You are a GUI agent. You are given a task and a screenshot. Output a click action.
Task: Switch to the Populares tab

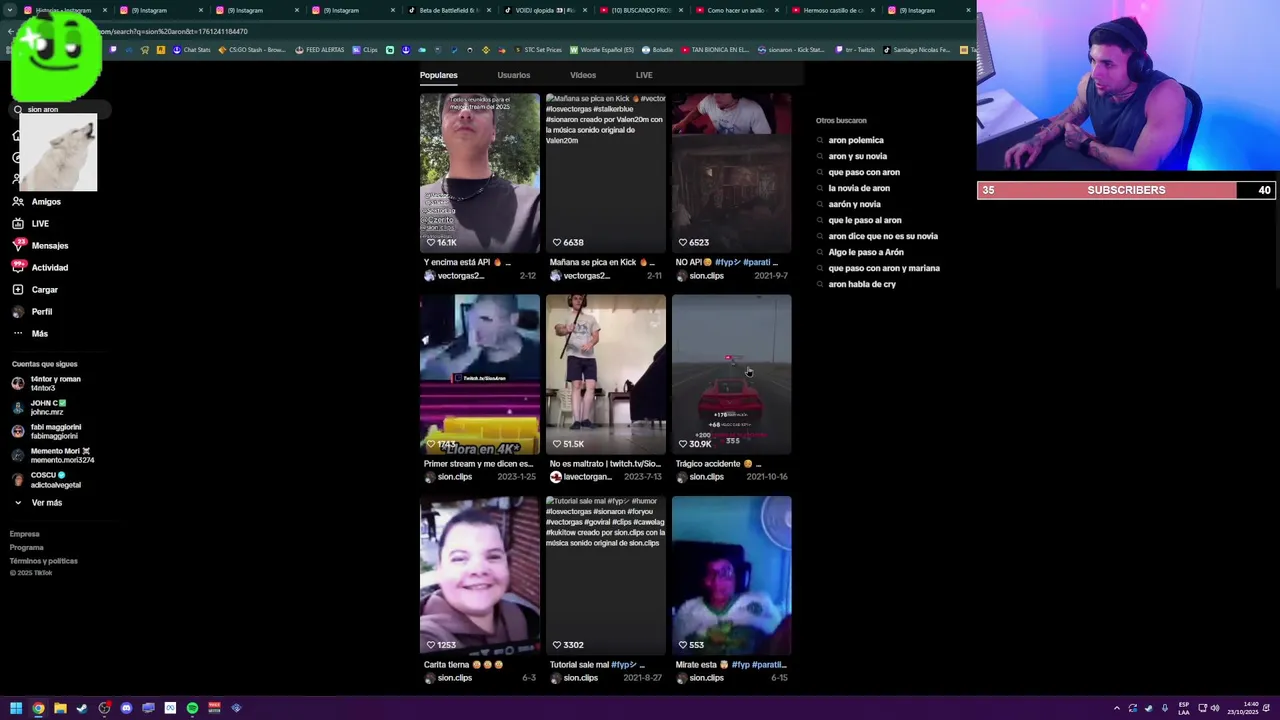439,75
